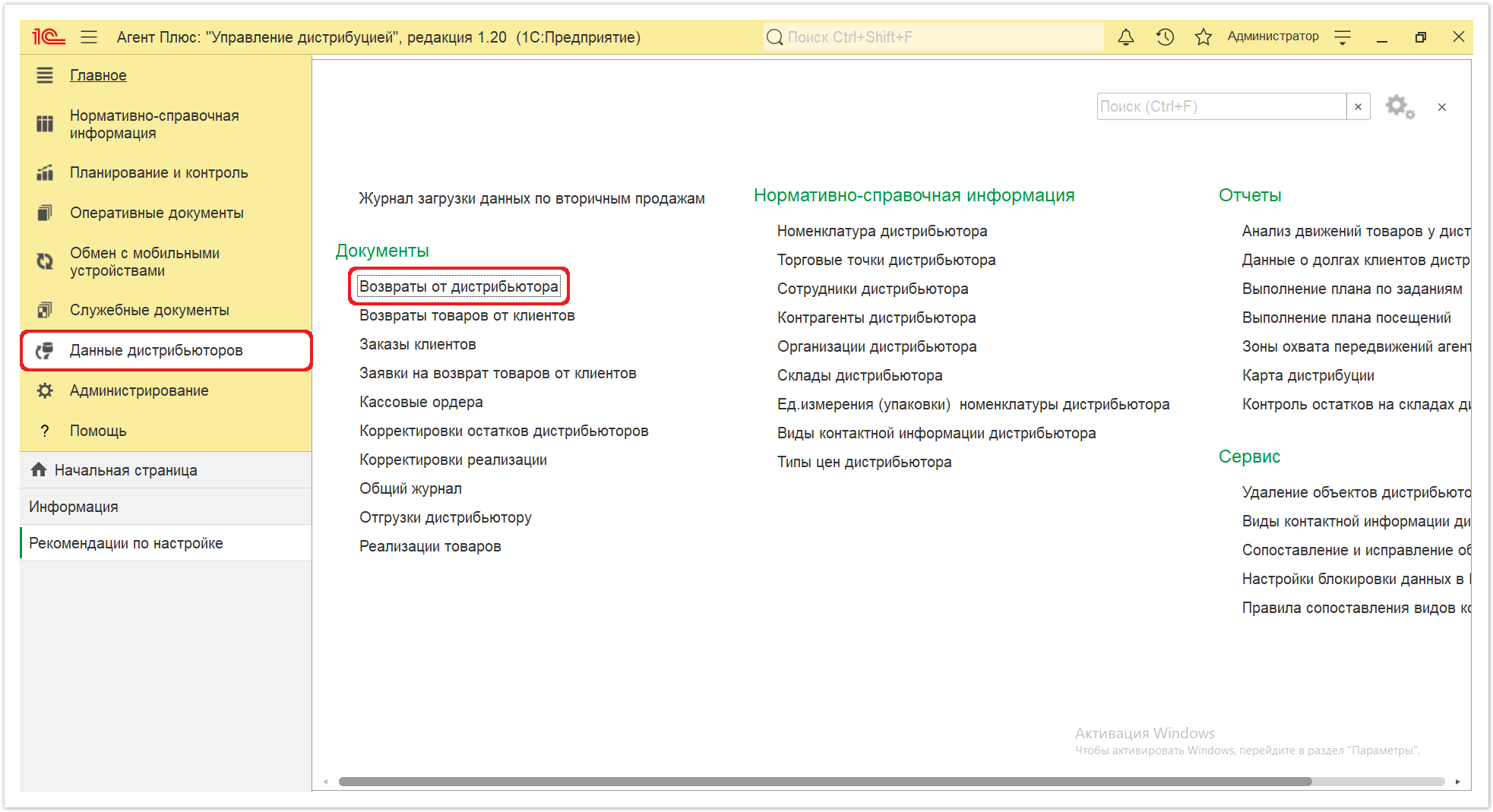Open Выполнение плана посещений report
Screen dimensions: 1493x812
click(x=1346, y=318)
